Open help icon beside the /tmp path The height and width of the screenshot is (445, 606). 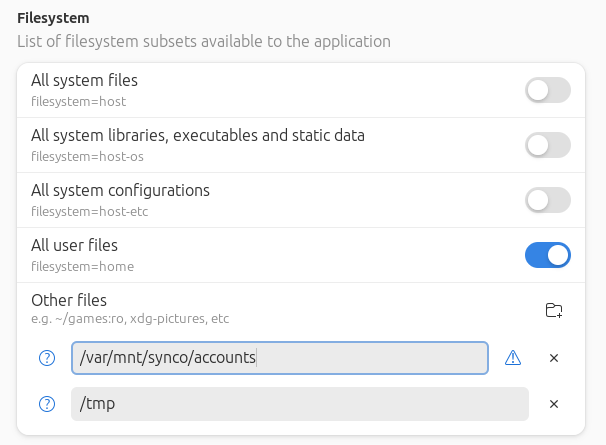click(46, 404)
